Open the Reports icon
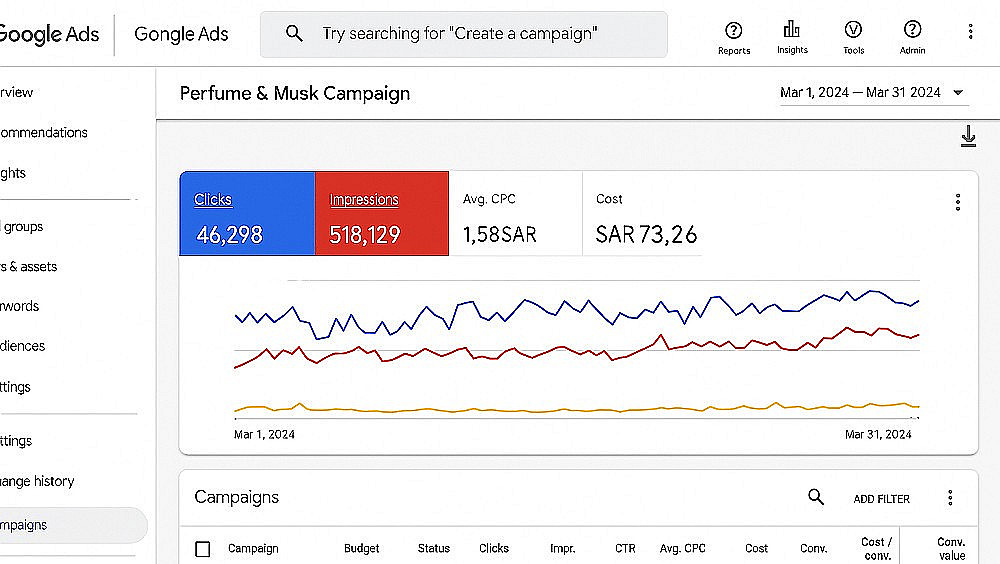This screenshot has height=564, width=1000. [733, 31]
